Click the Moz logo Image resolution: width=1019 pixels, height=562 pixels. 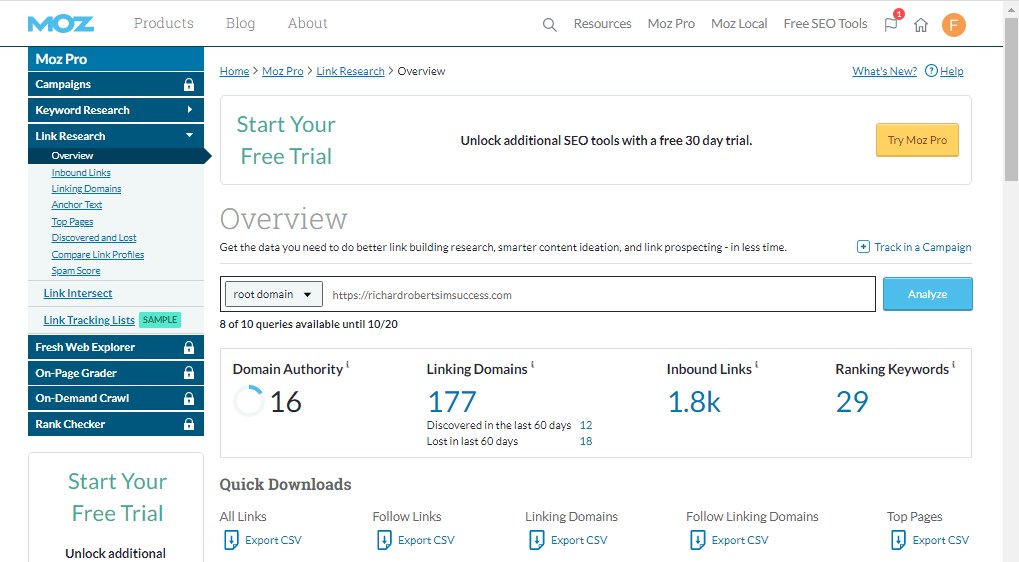[x=61, y=23]
